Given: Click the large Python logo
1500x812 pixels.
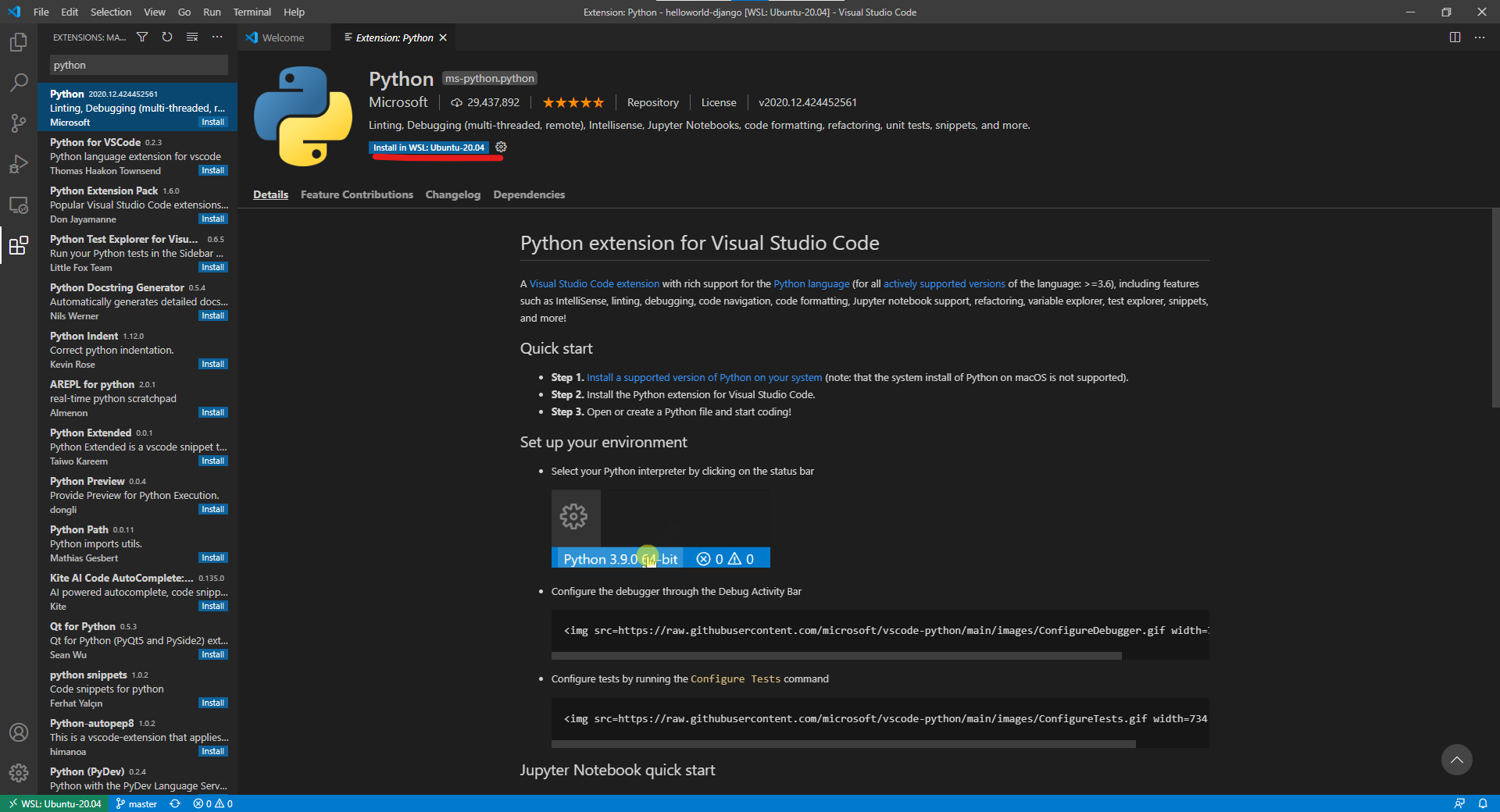Looking at the screenshot, I should (x=303, y=116).
